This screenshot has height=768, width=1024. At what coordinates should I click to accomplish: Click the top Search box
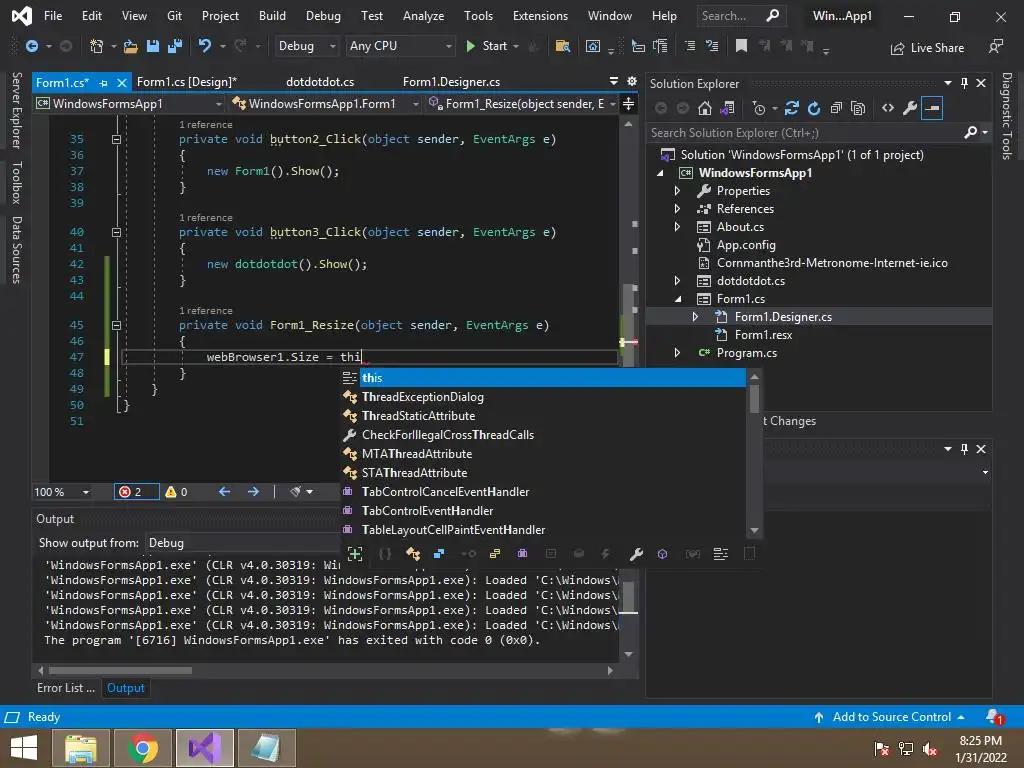coord(741,16)
